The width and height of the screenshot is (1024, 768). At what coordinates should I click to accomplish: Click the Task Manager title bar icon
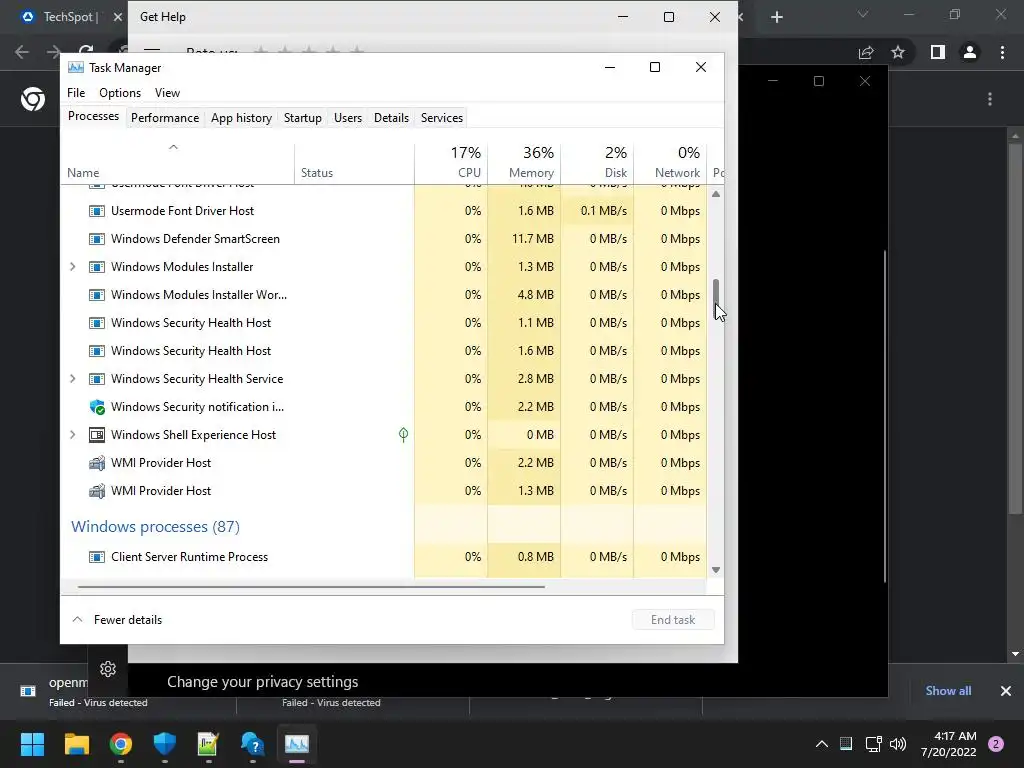tap(76, 67)
